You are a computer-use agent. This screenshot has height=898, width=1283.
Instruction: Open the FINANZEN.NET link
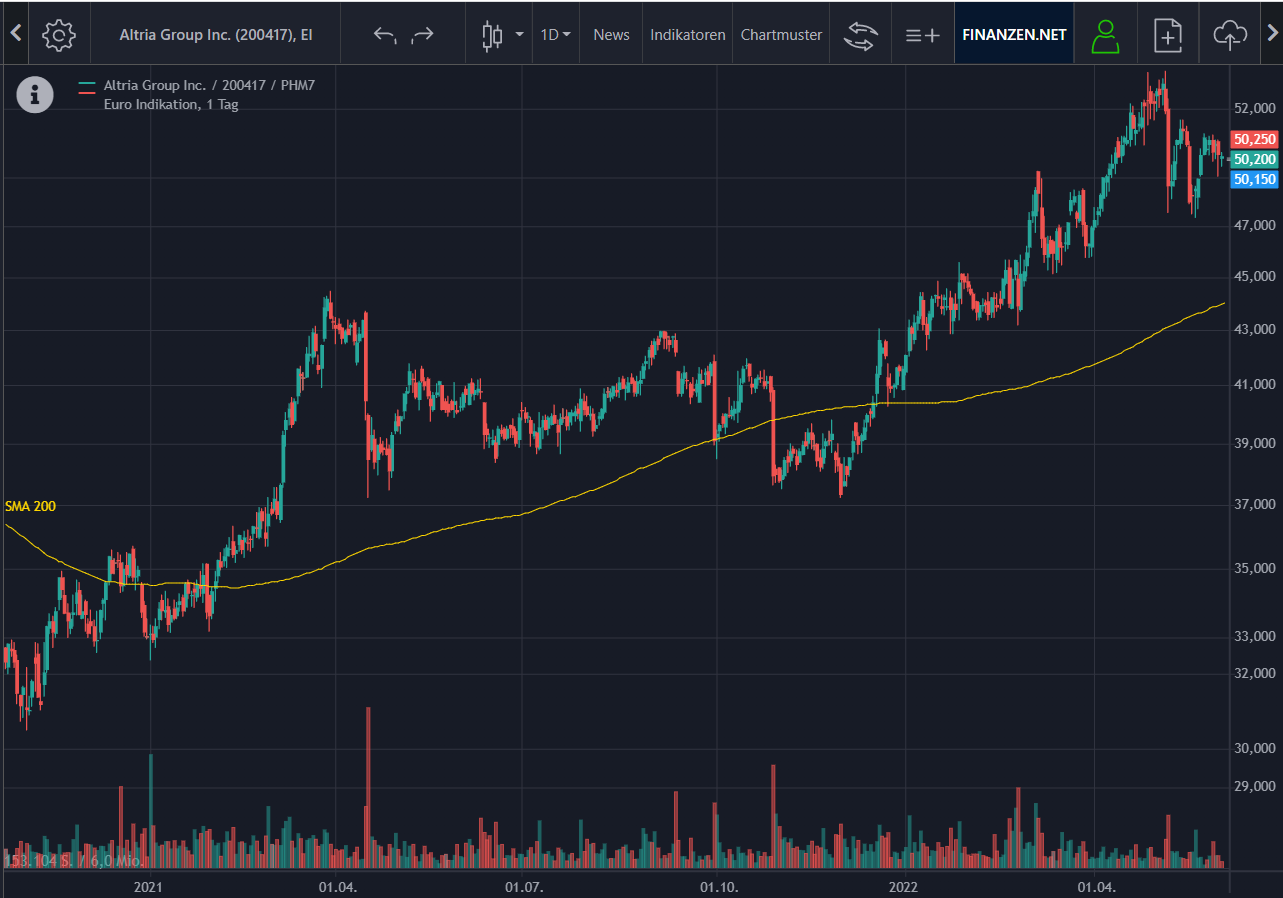click(x=1014, y=34)
